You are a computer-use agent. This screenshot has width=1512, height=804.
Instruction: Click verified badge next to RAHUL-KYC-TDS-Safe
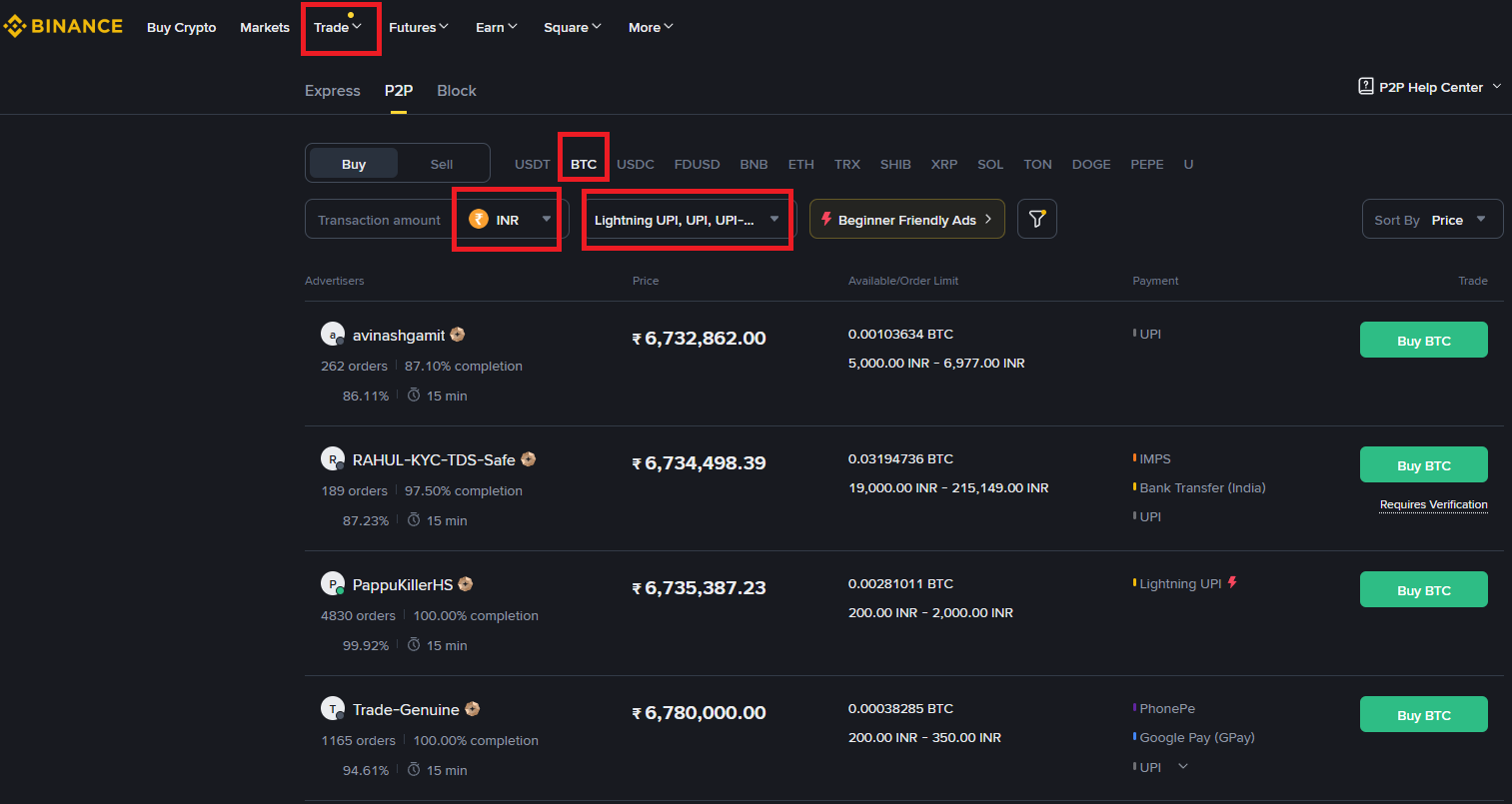click(529, 459)
